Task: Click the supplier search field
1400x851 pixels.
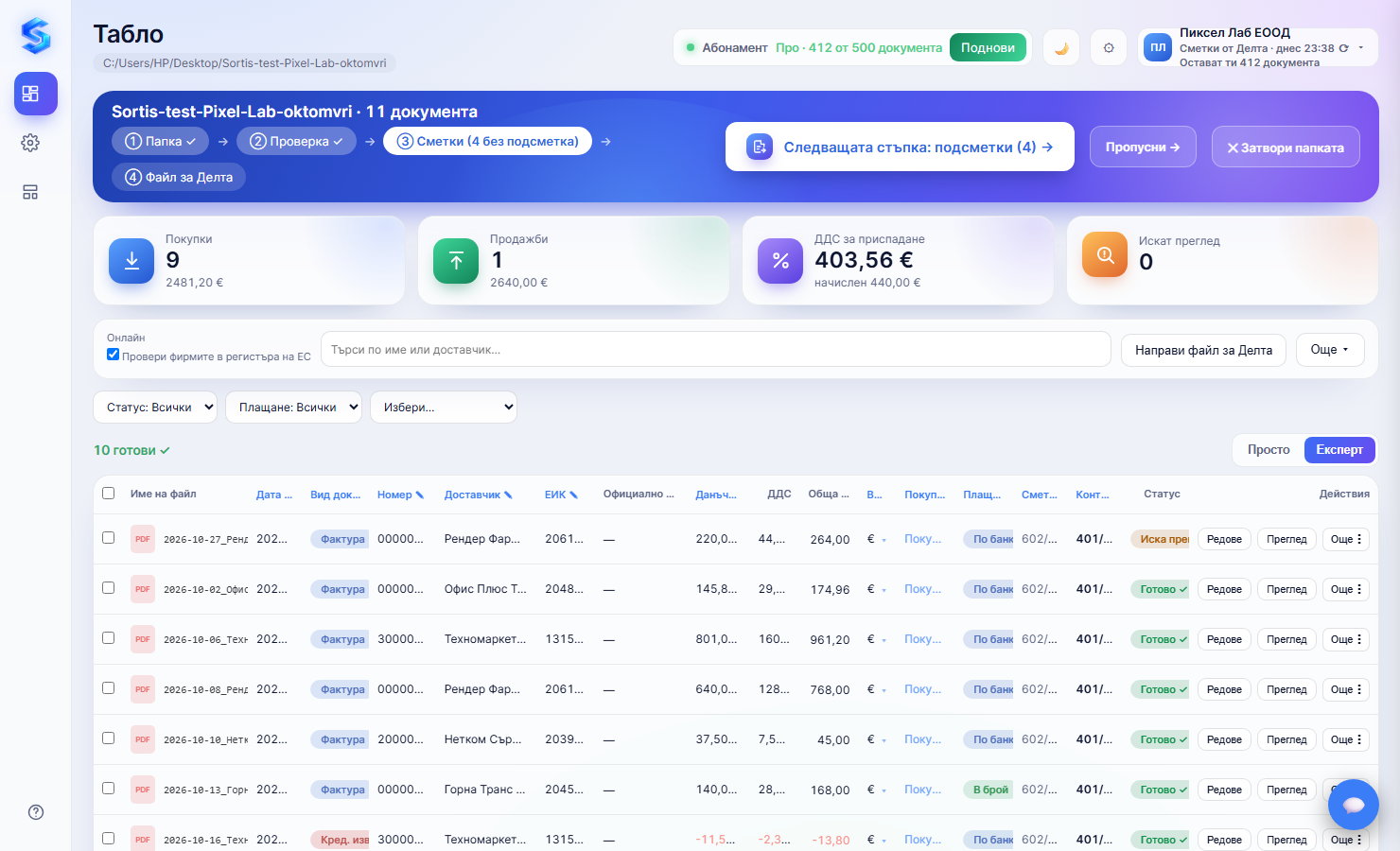Action: (x=716, y=349)
